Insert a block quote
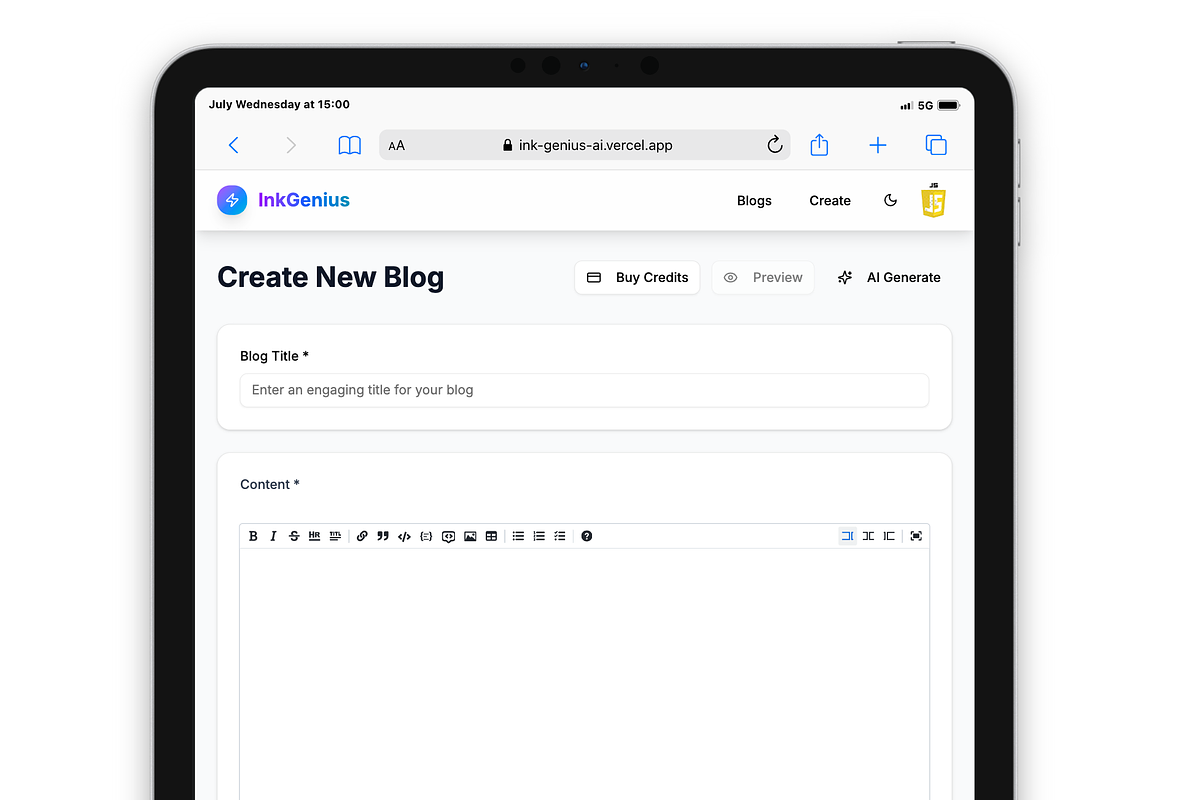Screen dimensions: 1200x800 coord(383,536)
